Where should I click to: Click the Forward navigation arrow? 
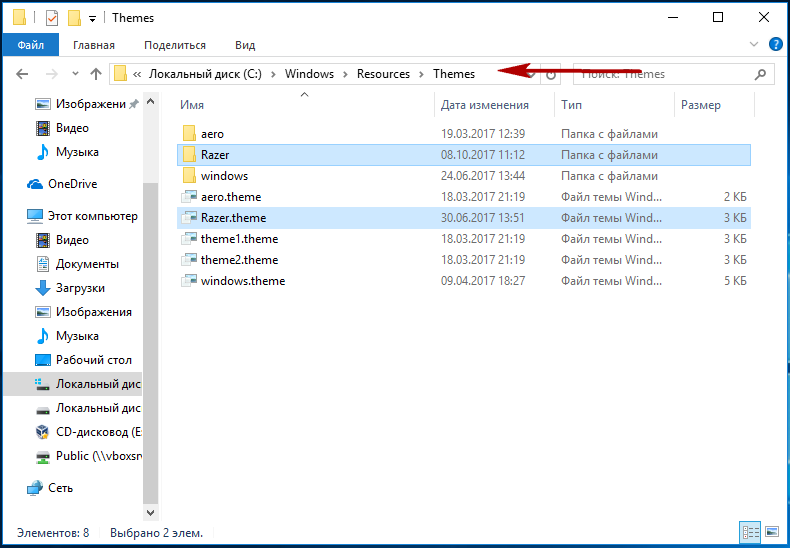click(x=51, y=74)
